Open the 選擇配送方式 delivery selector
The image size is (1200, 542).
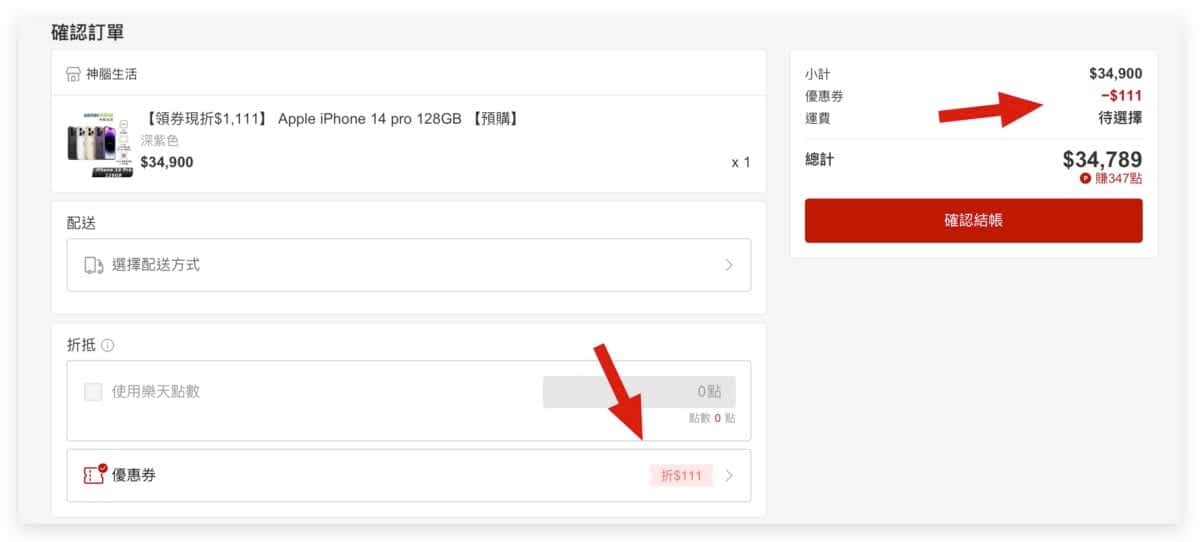(x=409, y=265)
